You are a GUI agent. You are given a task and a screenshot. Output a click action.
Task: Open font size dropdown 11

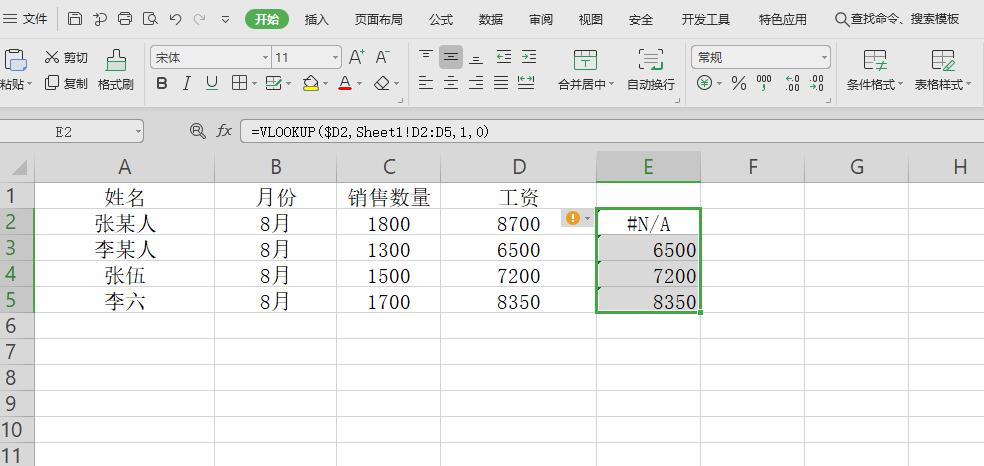coord(335,58)
